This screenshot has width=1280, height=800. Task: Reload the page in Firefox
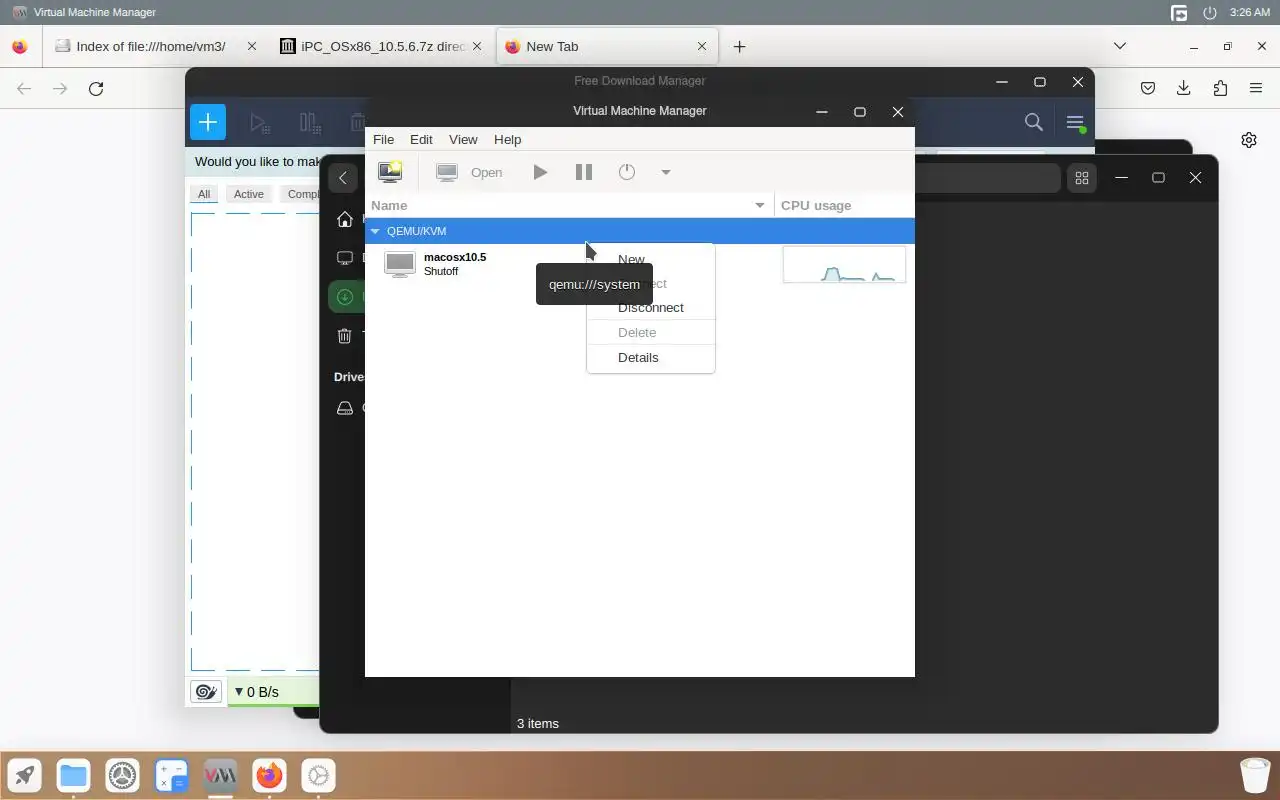pos(96,89)
